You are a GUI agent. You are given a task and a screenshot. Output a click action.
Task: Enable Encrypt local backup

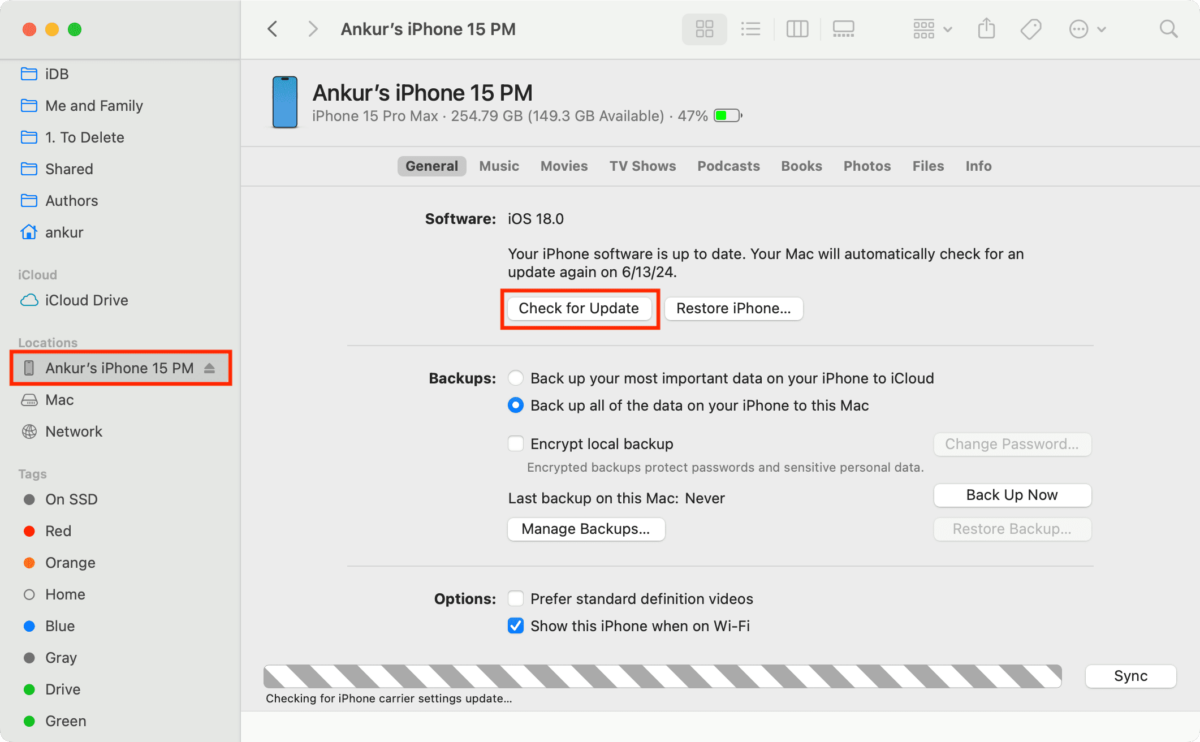pyautogui.click(x=516, y=444)
